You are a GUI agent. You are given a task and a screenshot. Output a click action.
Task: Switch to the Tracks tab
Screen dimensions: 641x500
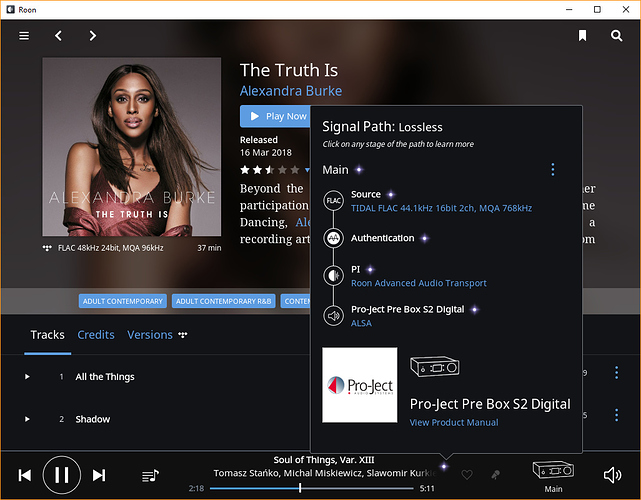pyautogui.click(x=47, y=335)
